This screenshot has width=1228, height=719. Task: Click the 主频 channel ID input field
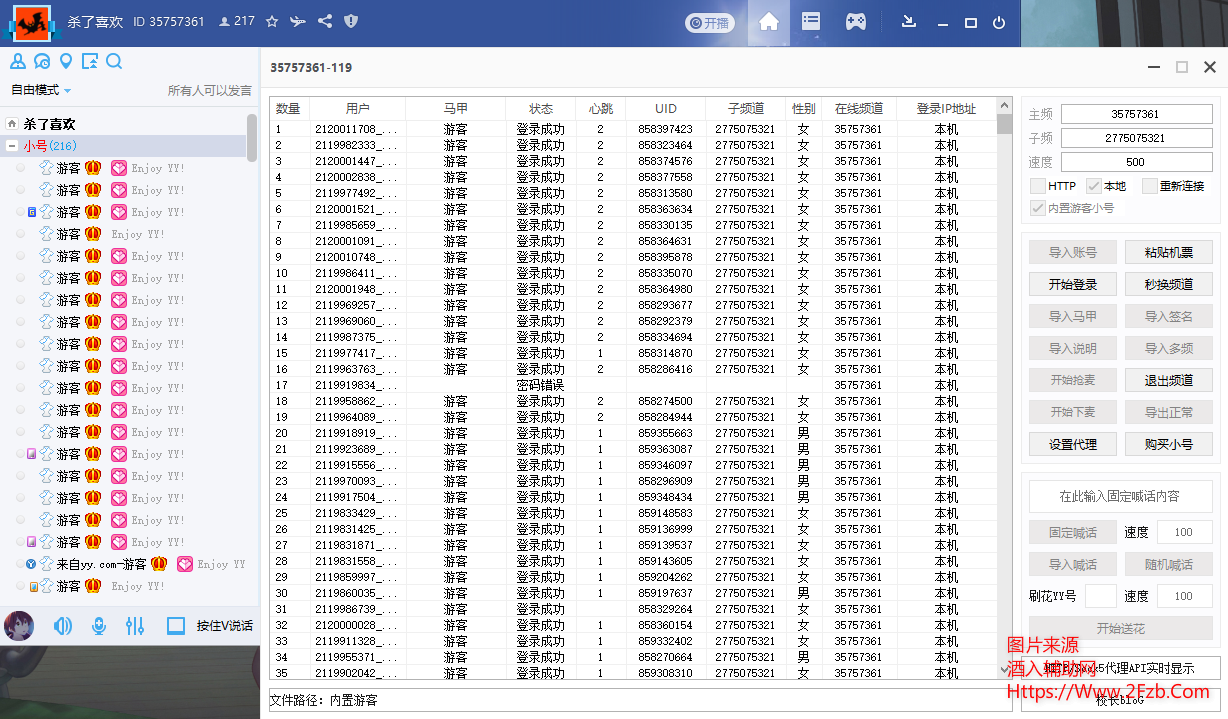coord(1134,114)
